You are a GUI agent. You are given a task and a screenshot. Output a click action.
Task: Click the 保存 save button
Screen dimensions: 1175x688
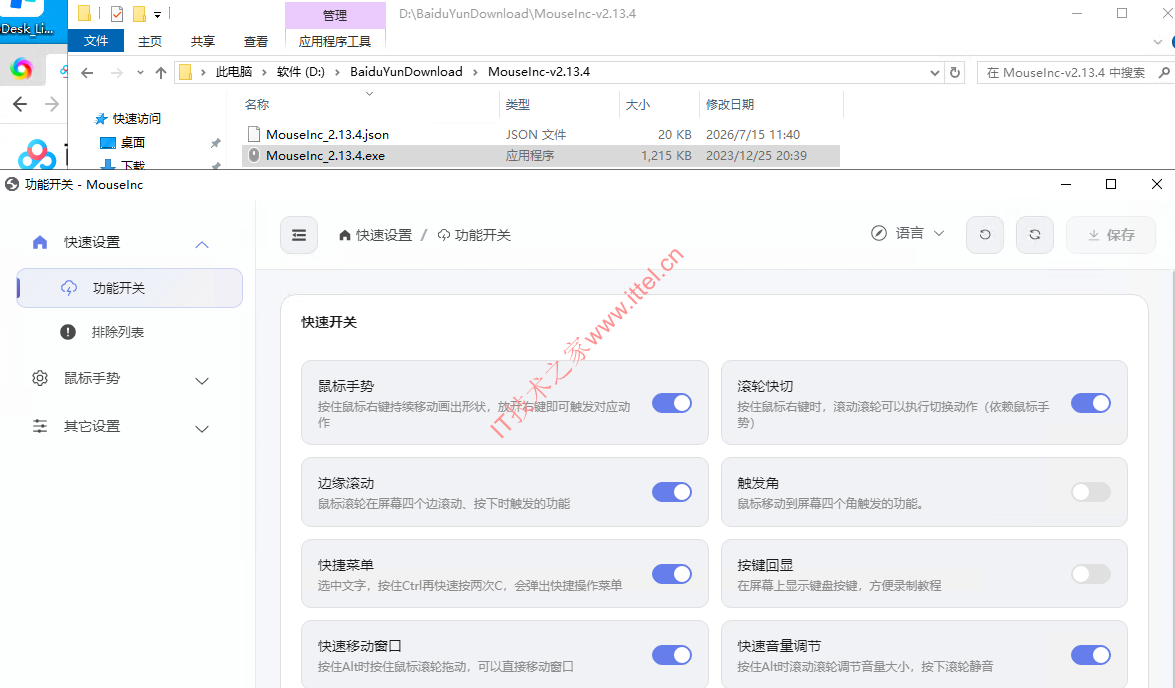[1111, 235]
